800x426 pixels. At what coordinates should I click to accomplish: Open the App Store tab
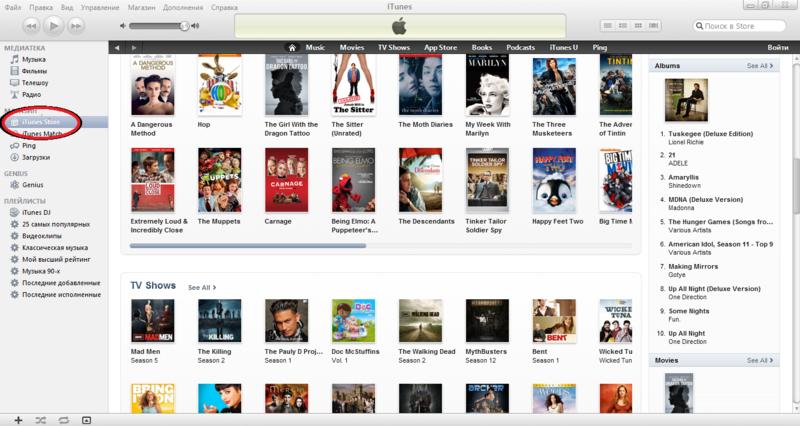pyautogui.click(x=440, y=47)
